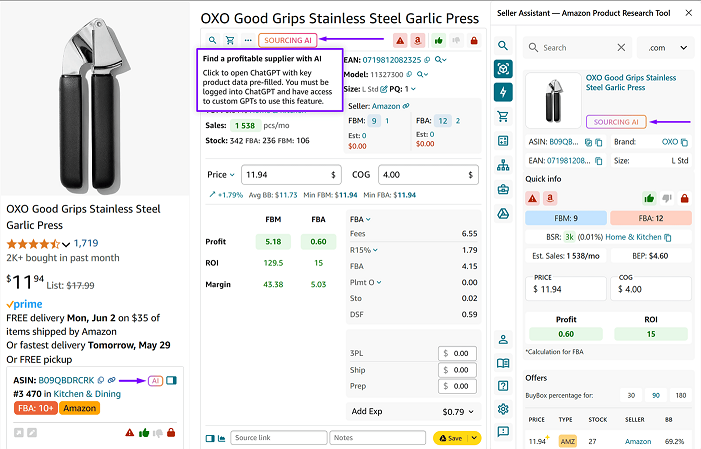This screenshot has height=449, width=701.
Task: Select BuyBox percentage for 90 days
Action: click(656, 395)
